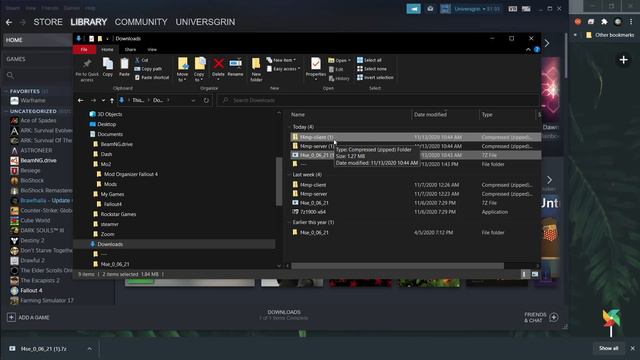
Task: Click the Copy ribbon icon
Action: click(108, 67)
